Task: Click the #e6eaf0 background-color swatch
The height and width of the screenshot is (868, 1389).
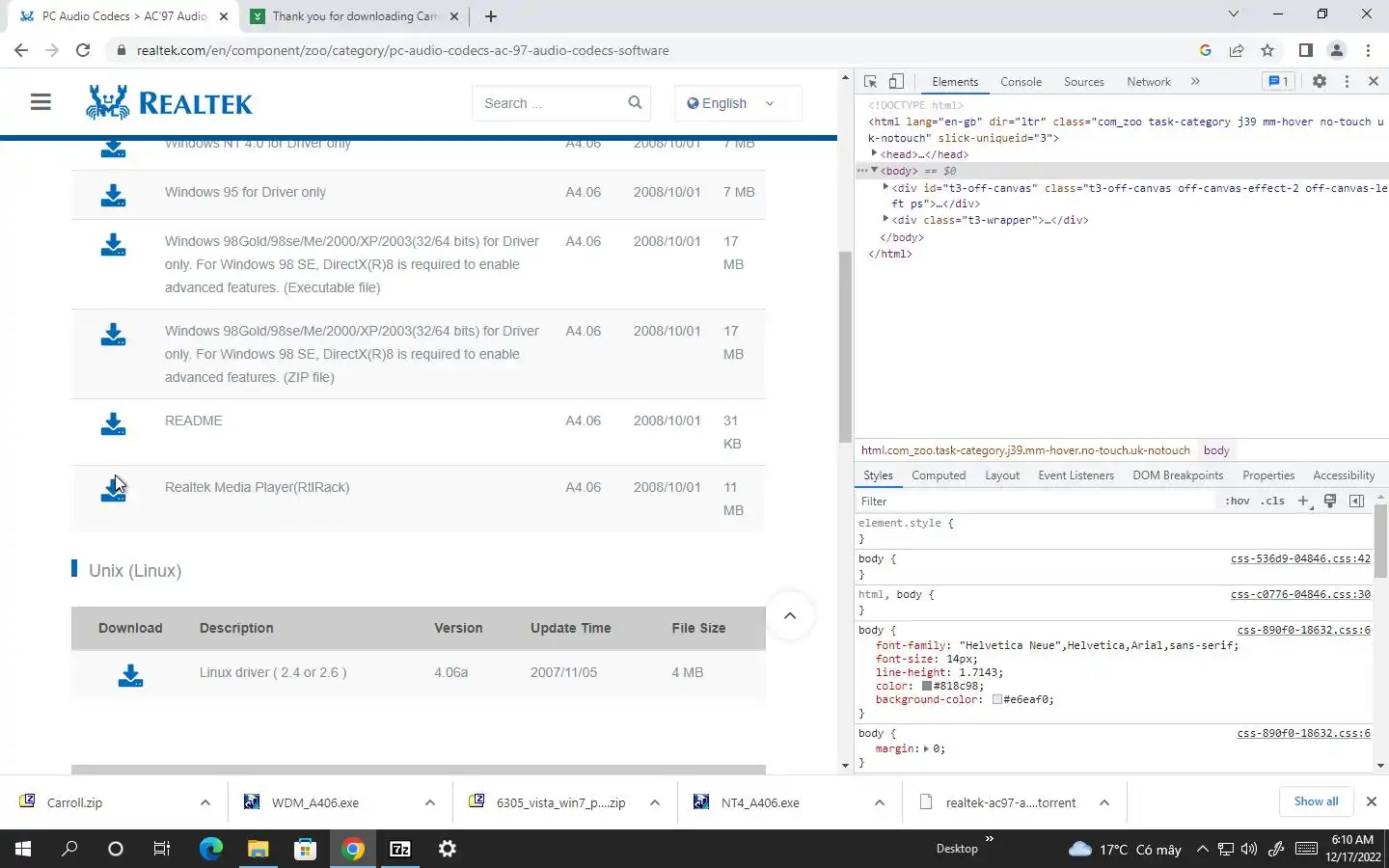Action: [997, 700]
